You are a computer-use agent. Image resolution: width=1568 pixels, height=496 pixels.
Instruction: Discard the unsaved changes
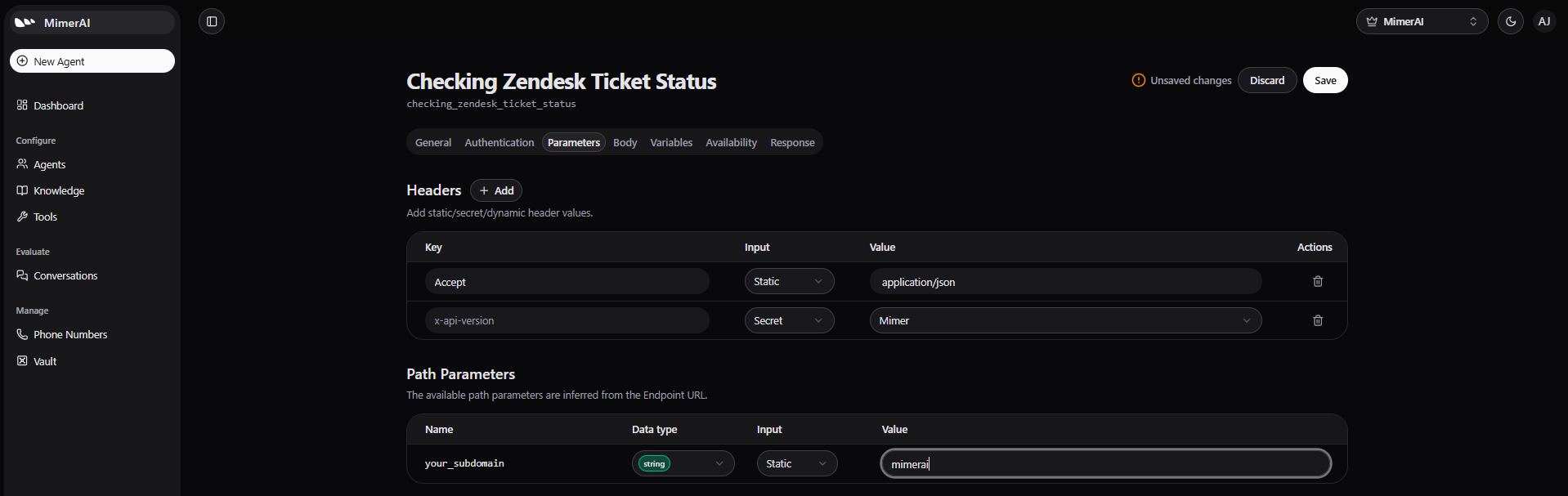[1266, 80]
